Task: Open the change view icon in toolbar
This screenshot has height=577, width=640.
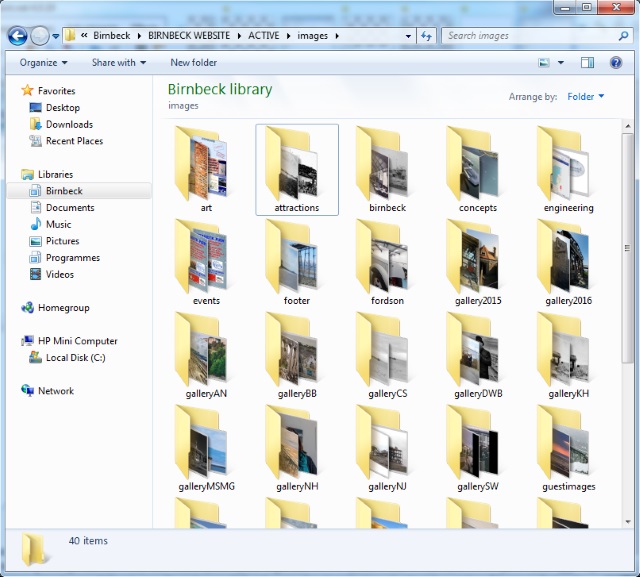Action: (x=545, y=62)
